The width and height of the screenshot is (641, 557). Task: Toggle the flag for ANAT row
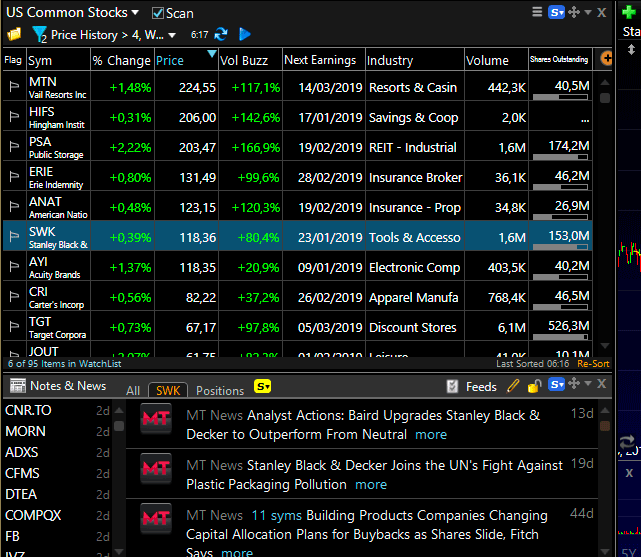(x=14, y=206)
